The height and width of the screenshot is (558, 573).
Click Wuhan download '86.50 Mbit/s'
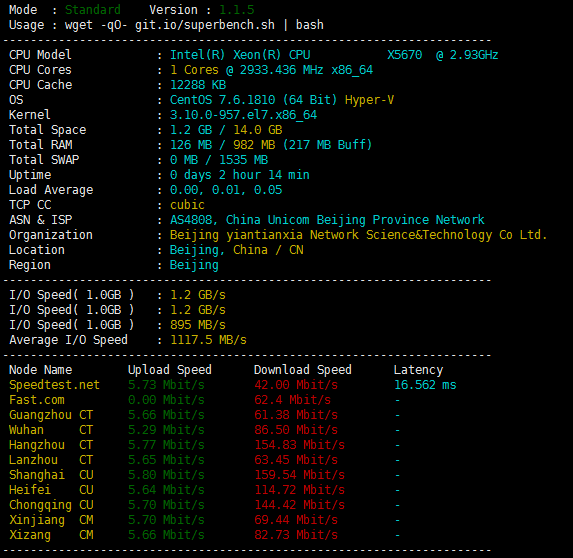coord(296,430)
